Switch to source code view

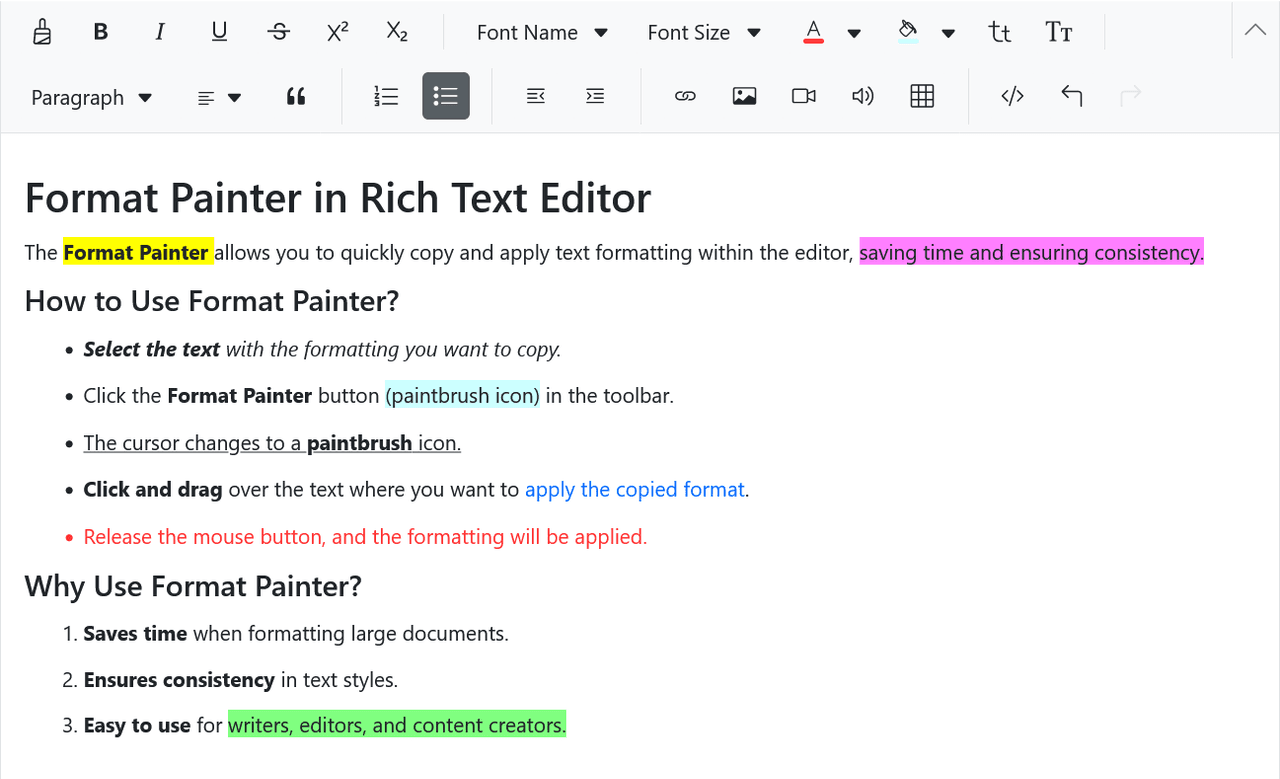click(x=1012, y=96)
